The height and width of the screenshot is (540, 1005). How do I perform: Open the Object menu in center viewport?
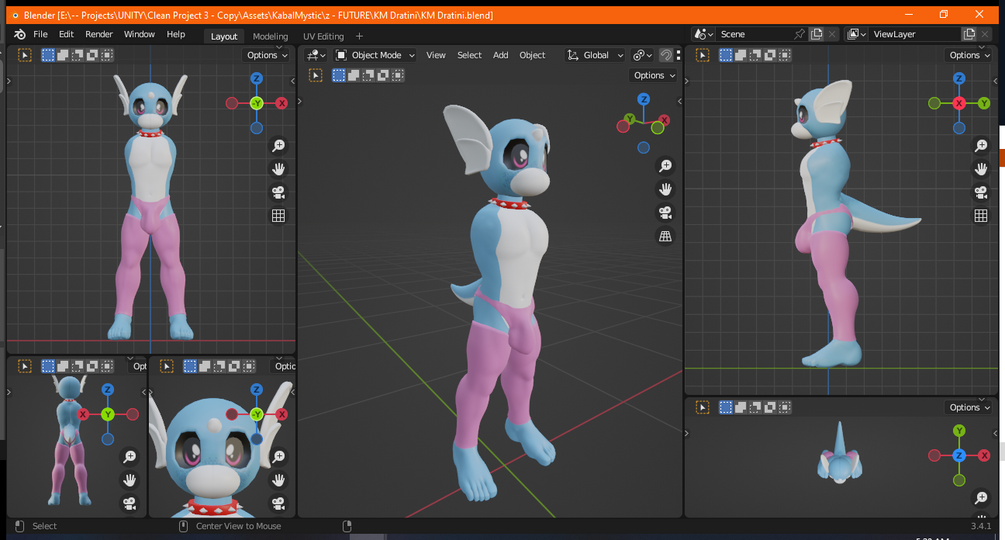[532, 55]
